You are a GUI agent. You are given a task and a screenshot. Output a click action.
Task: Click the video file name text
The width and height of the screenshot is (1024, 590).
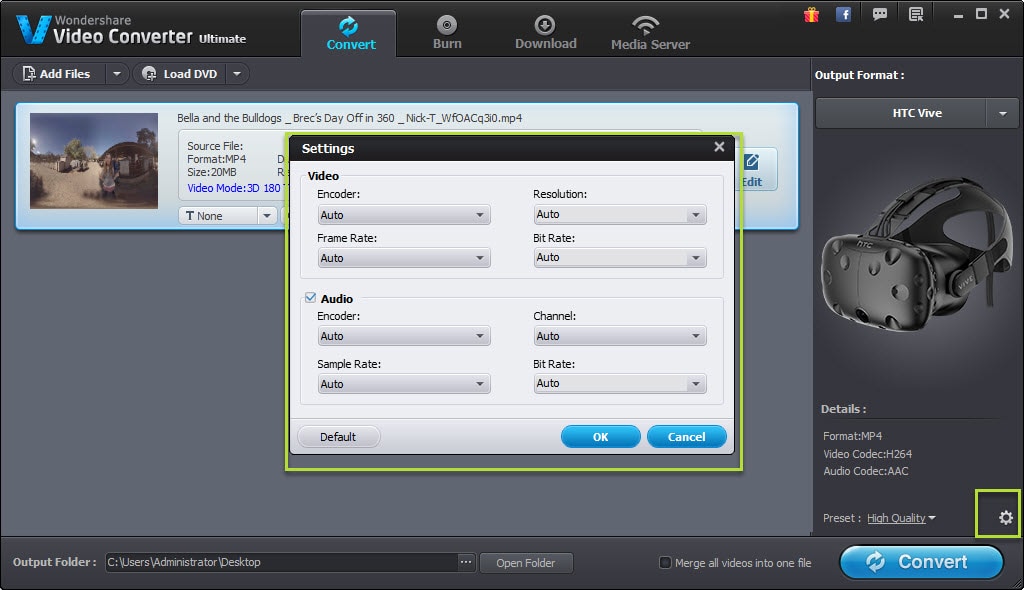click(x=349, y=118)
